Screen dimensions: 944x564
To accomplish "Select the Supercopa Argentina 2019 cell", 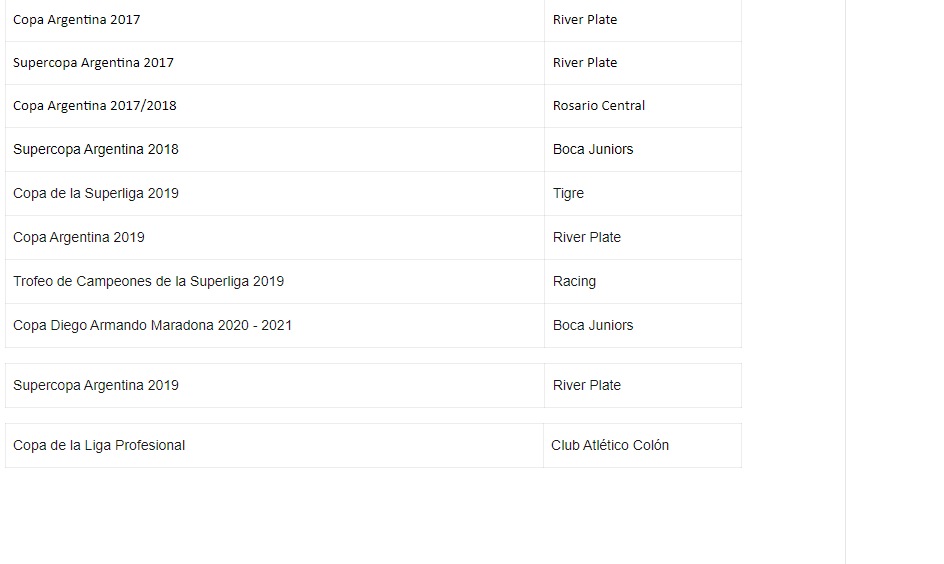I will 275,385.
